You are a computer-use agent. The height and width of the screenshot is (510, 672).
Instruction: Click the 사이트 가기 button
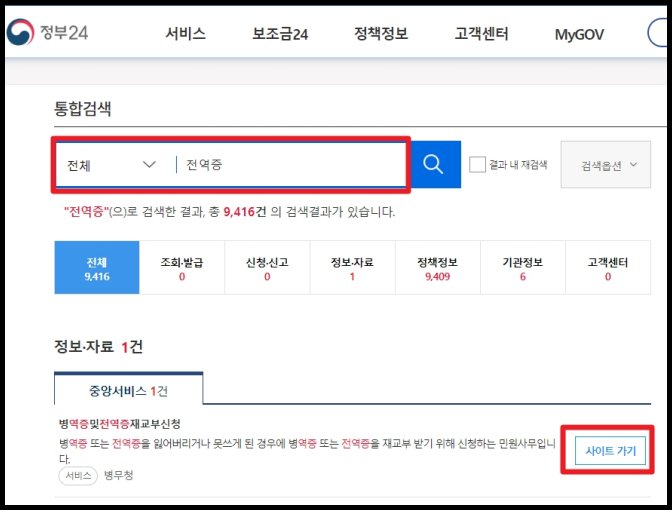click(x=610, y=450)
